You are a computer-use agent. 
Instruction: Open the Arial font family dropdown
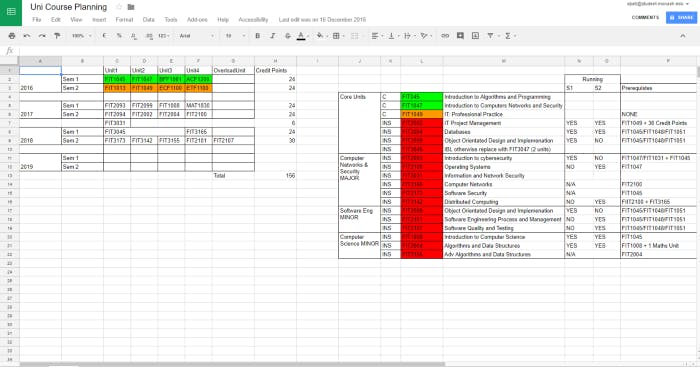(196, 36)
